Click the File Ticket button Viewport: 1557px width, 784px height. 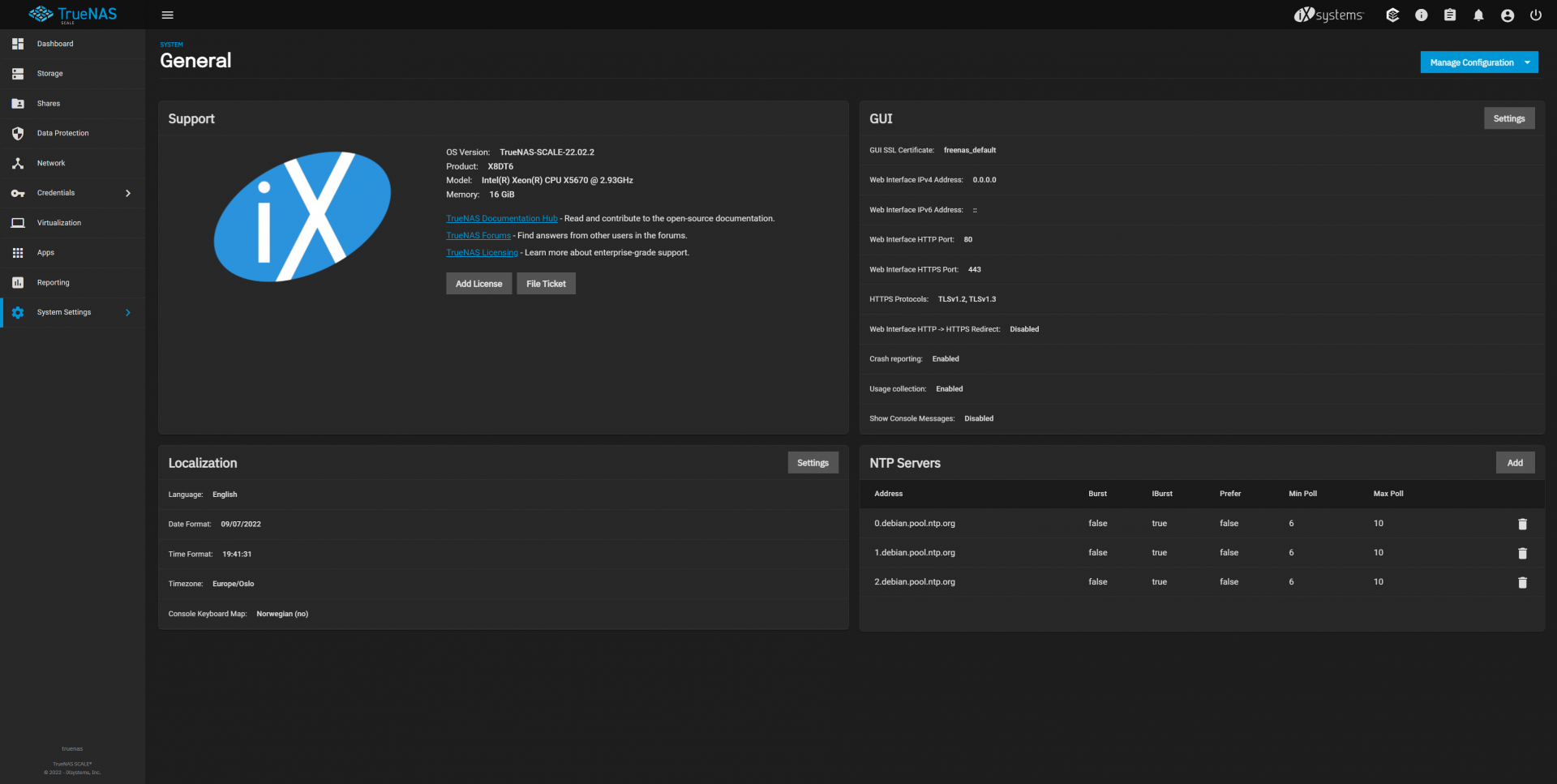[546, 284]
